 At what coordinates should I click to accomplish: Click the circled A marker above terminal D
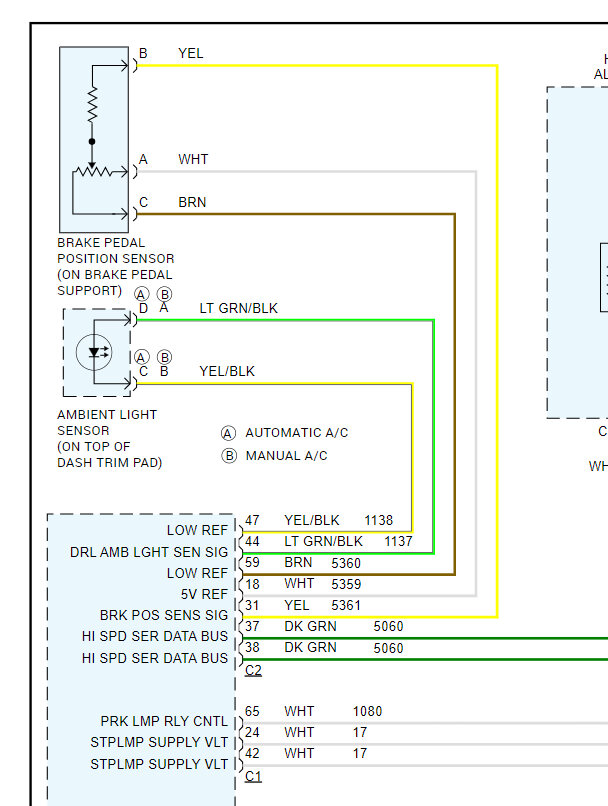(x=141, y=294)
